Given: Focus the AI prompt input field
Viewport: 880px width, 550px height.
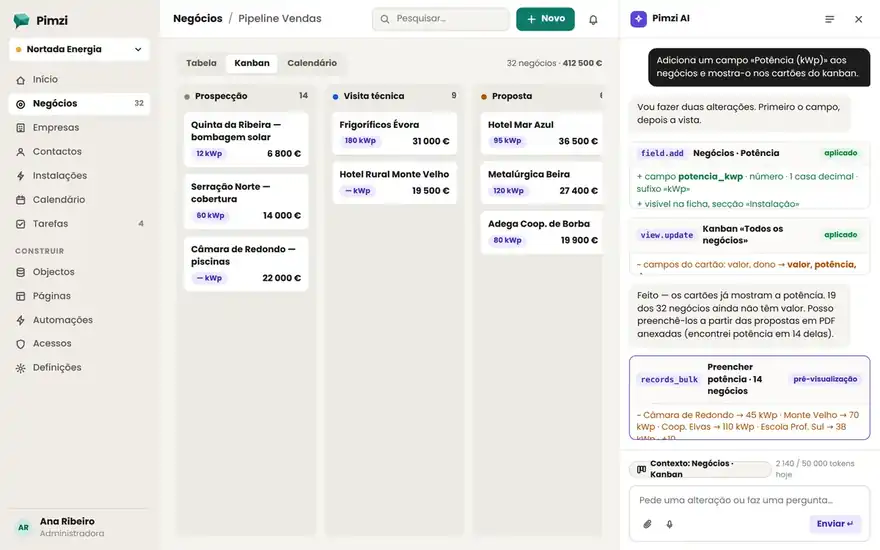Looking at the screenshot, I should point(749,500).
